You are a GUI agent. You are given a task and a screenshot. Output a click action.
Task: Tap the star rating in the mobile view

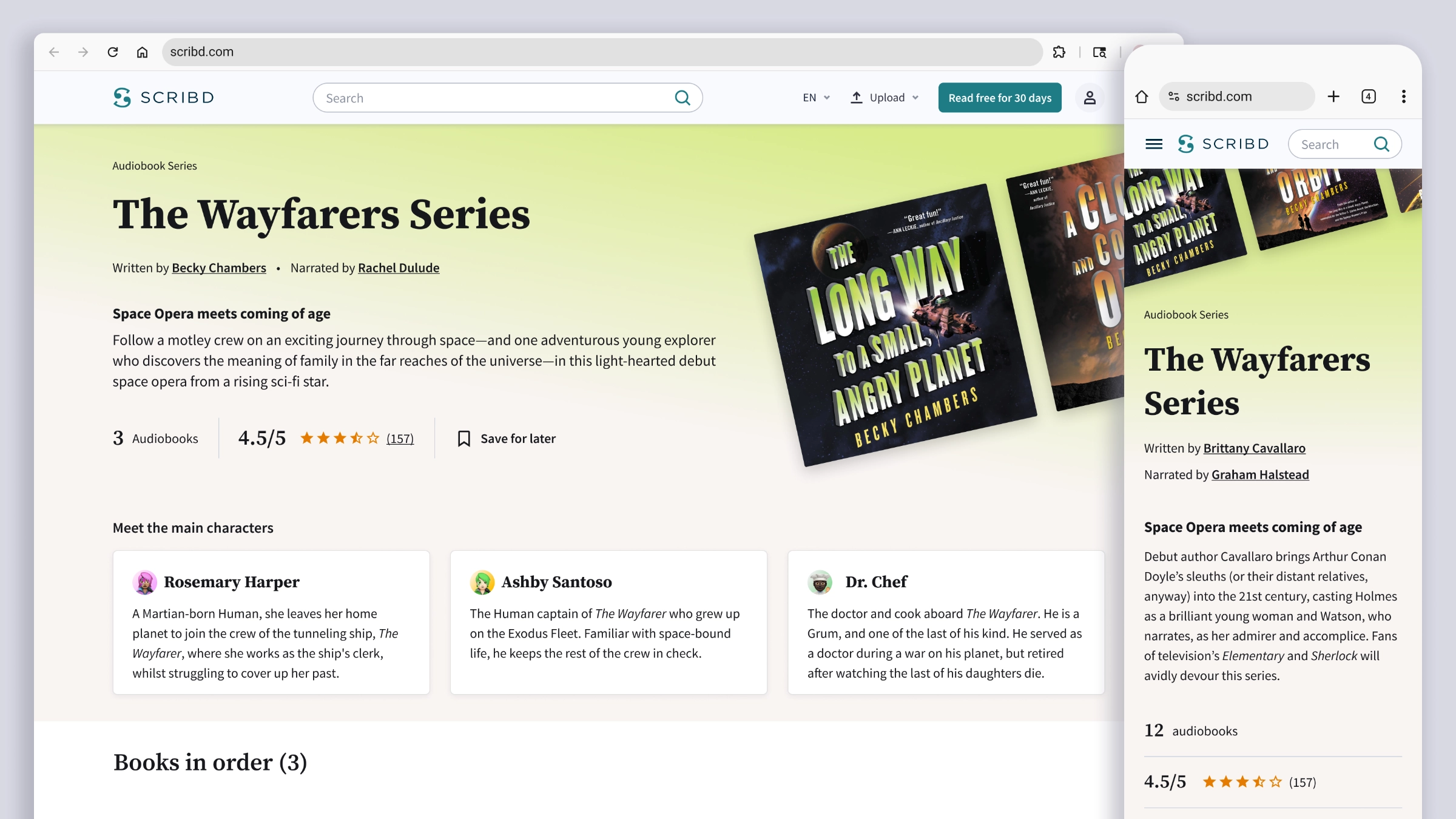(x=1242, y=782)
